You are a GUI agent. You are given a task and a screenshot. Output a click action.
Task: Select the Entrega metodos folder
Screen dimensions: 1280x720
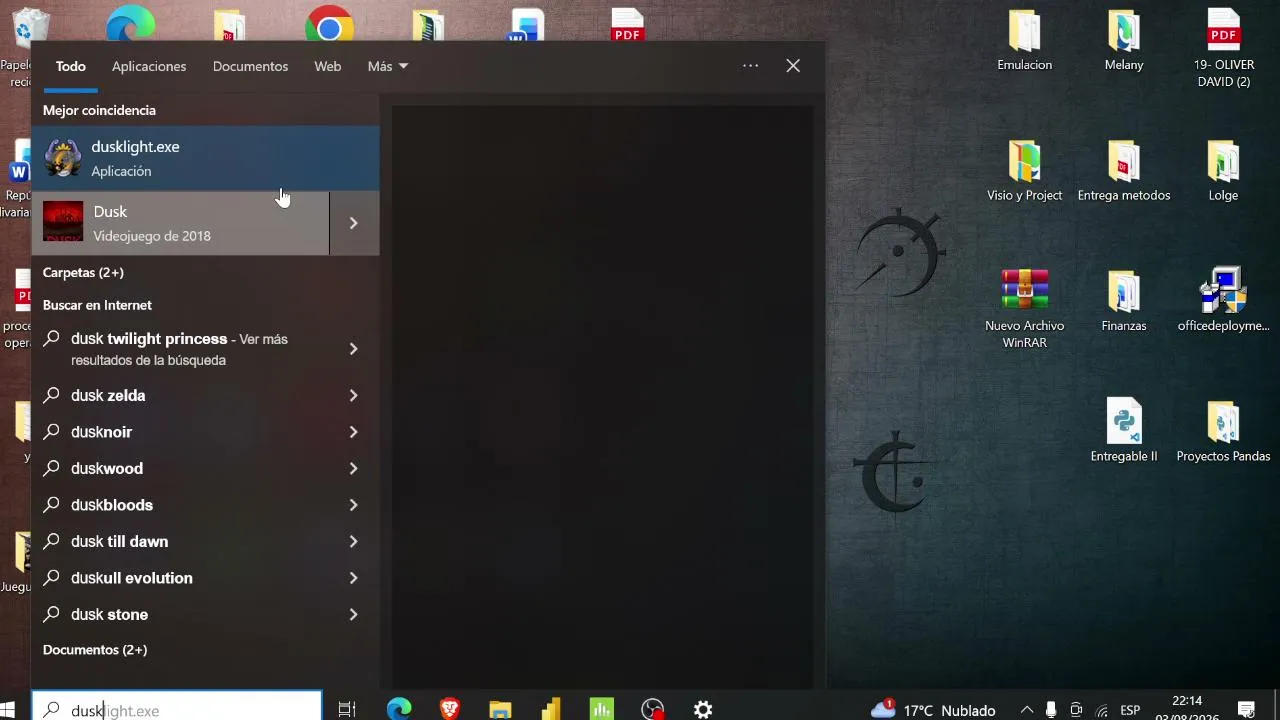coord(1124,171)
